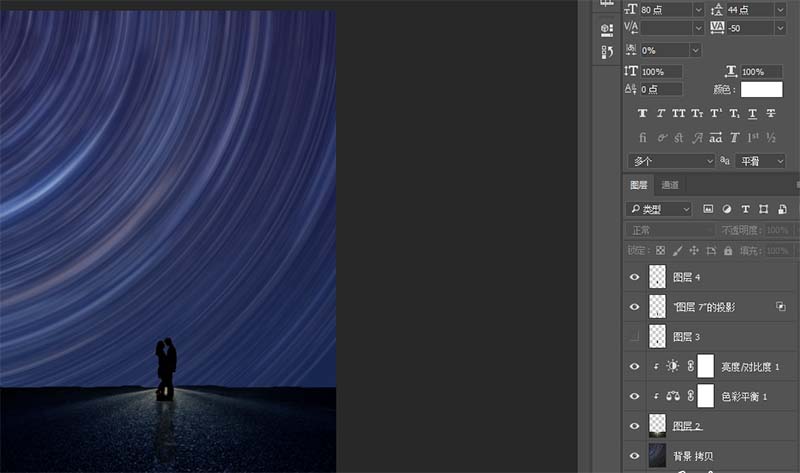
Task: Open the collapsed panel icon above History
Action: click(607, 30)
